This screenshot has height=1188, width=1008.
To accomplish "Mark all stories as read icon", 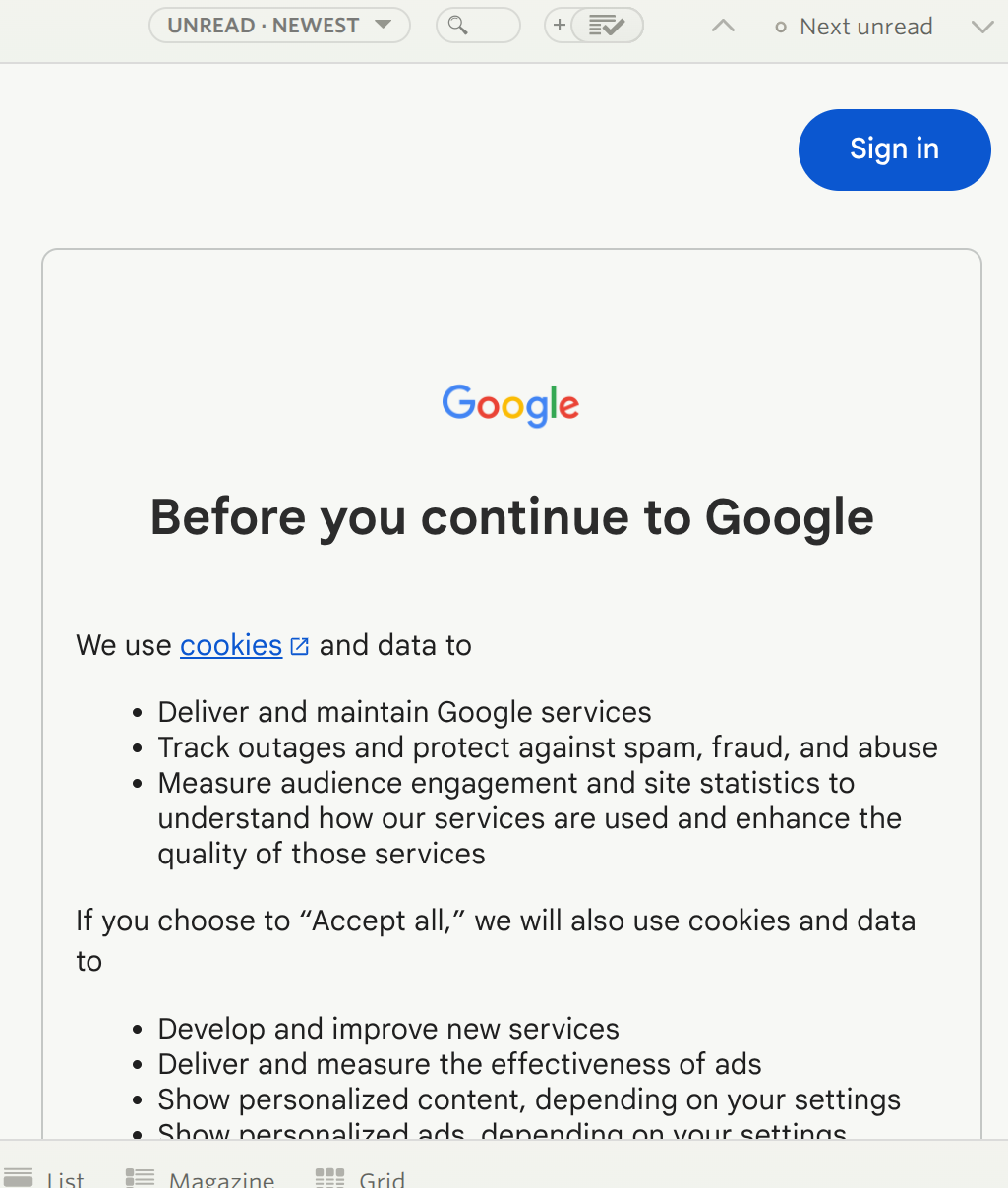I will click(x=607, y=26).
